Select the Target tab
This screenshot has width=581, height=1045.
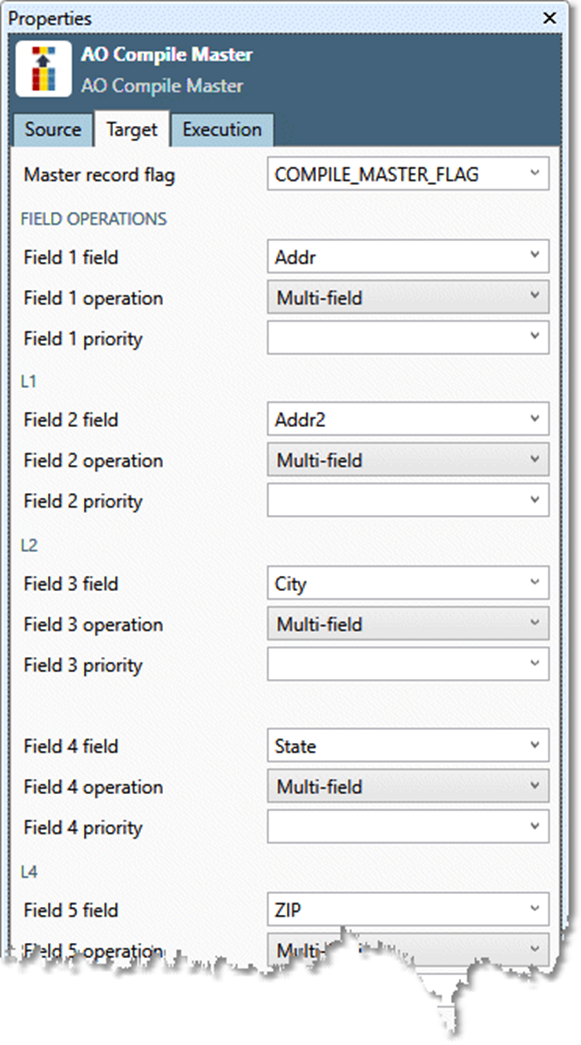[132, 129]
